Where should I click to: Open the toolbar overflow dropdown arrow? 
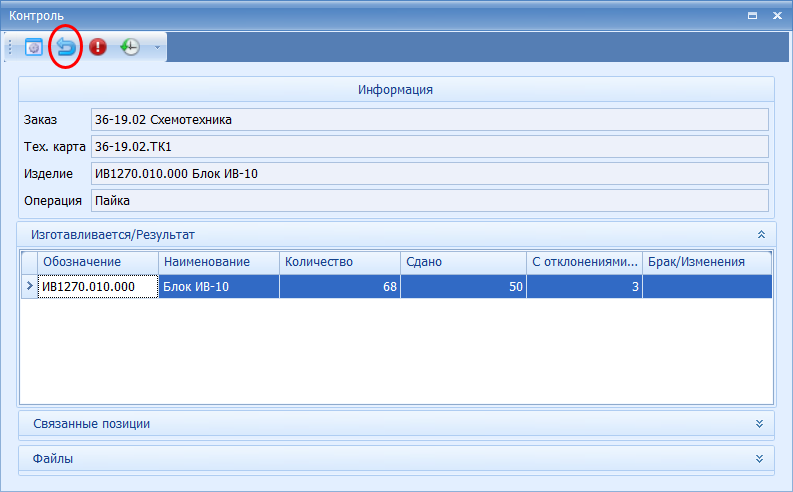coord(156,47)
